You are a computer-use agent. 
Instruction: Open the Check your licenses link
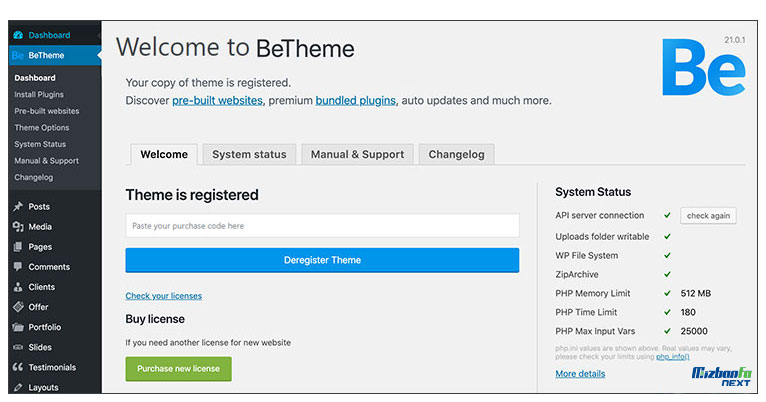point(163,296)
